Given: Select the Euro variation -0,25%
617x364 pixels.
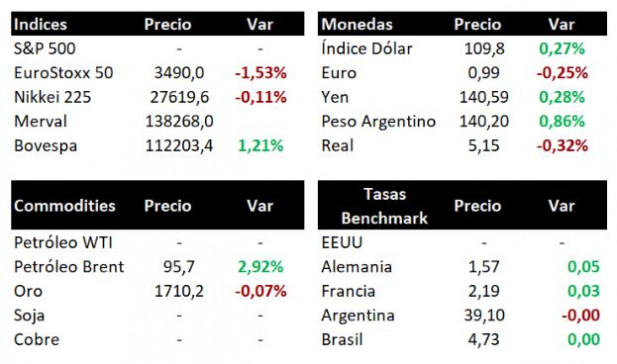Looking at the screenshot, I should pyautogui.click(x=562, y=73).
